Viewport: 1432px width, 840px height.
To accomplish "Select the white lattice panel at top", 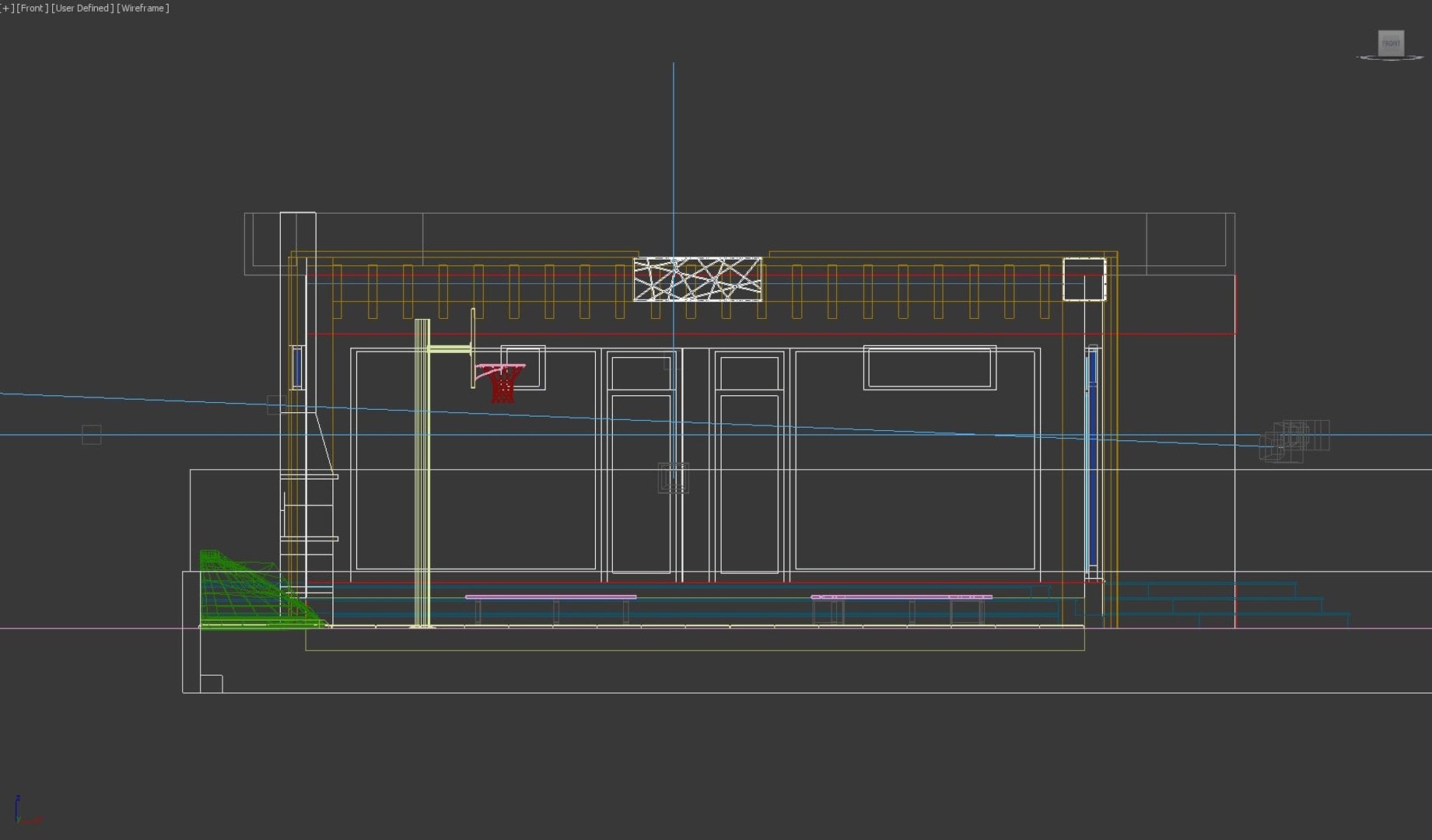I will 698,278.
